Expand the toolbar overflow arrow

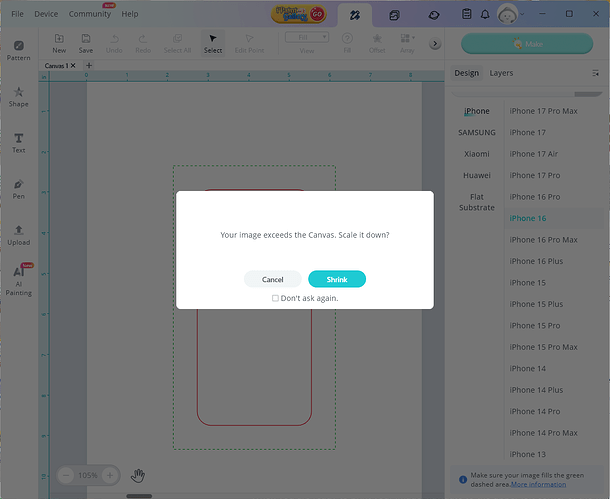(x=435, y=44)
